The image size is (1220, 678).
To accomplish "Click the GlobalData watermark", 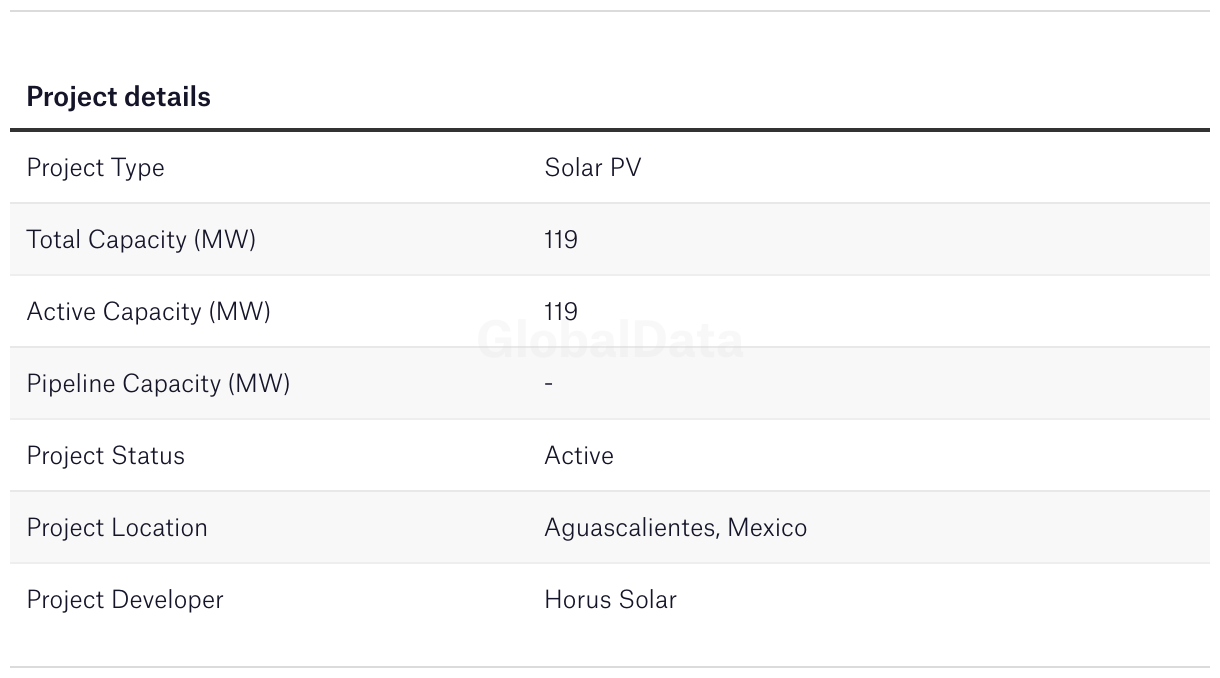I will pyautogui.click(x=610, y=341).
